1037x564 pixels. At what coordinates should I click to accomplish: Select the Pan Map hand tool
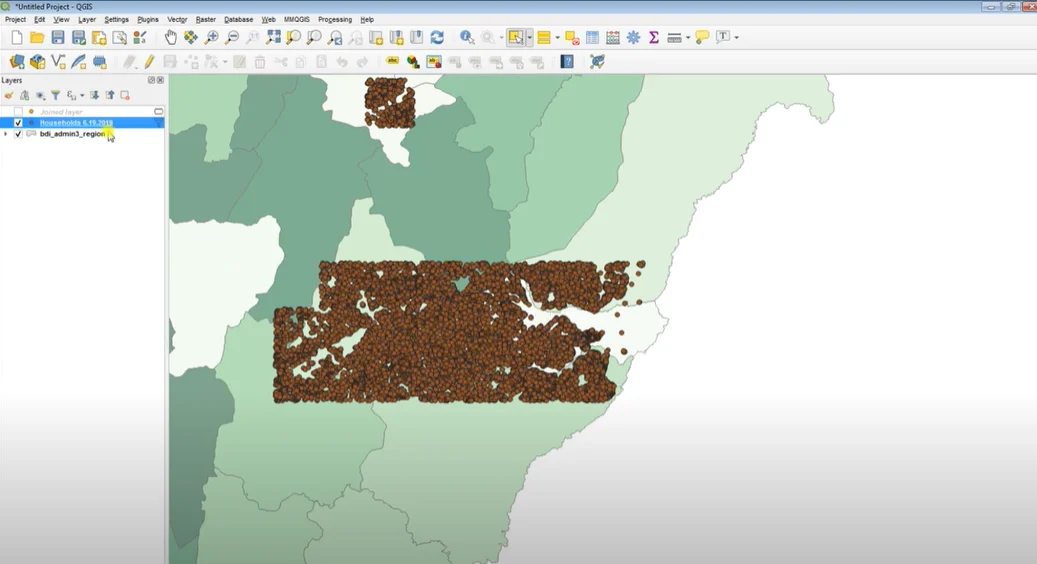click(x=171, y=38)
